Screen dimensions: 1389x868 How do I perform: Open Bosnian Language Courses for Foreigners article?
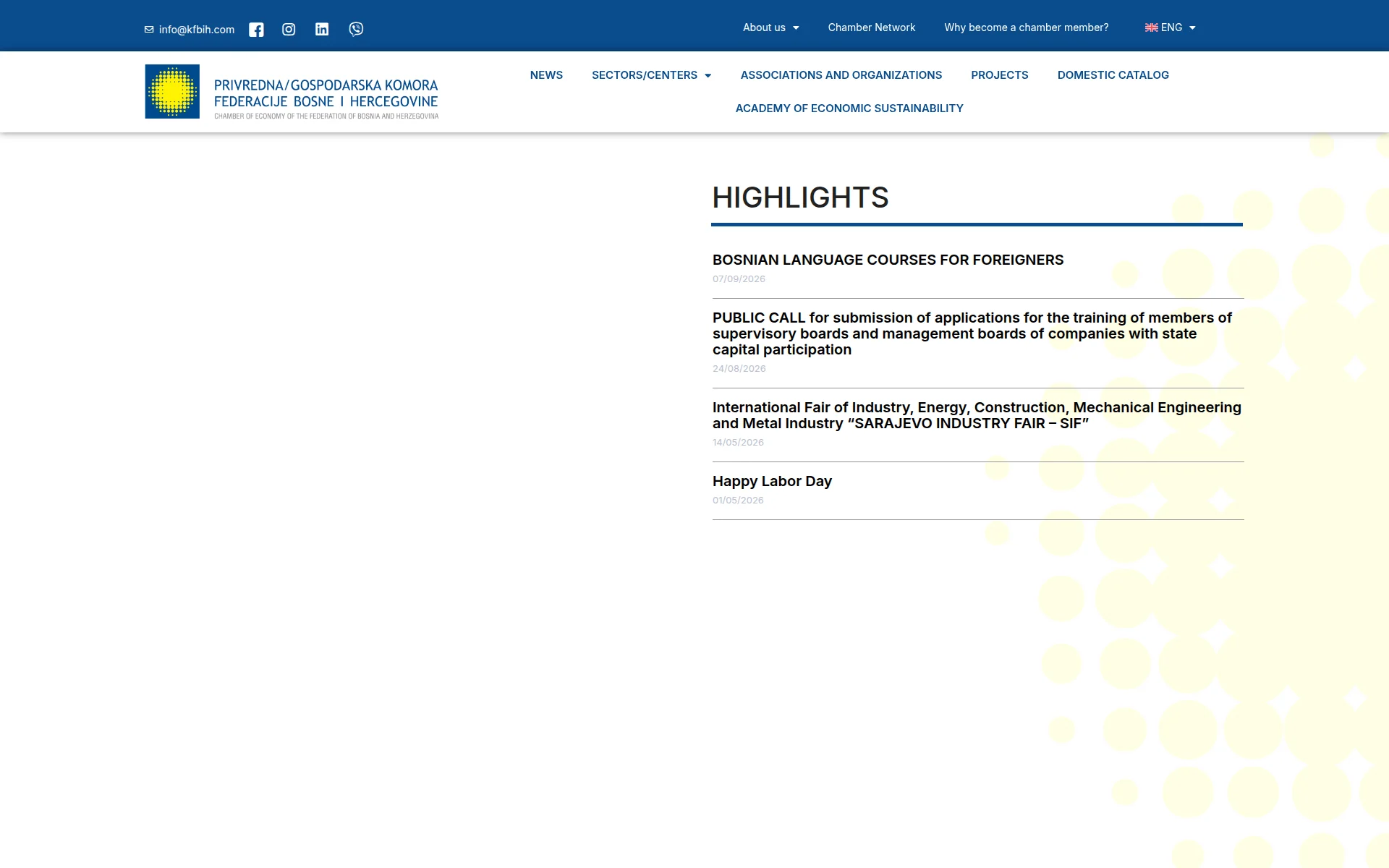pos(888,260)
